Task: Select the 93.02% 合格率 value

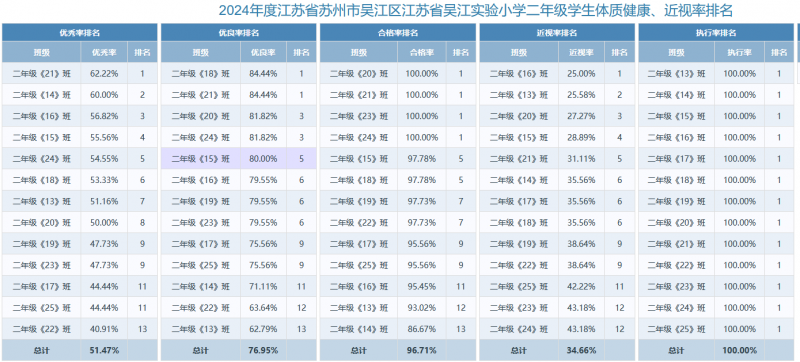Action: pyautogui.click(x=422, y=308)
